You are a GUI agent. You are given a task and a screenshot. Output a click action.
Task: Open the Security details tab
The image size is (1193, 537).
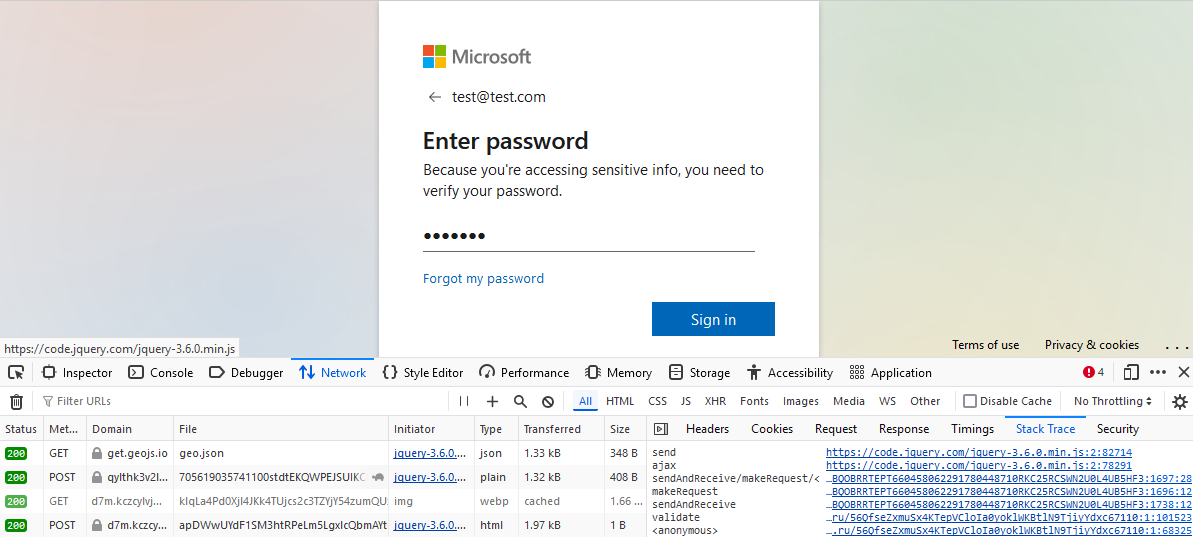click(1118, 429)
